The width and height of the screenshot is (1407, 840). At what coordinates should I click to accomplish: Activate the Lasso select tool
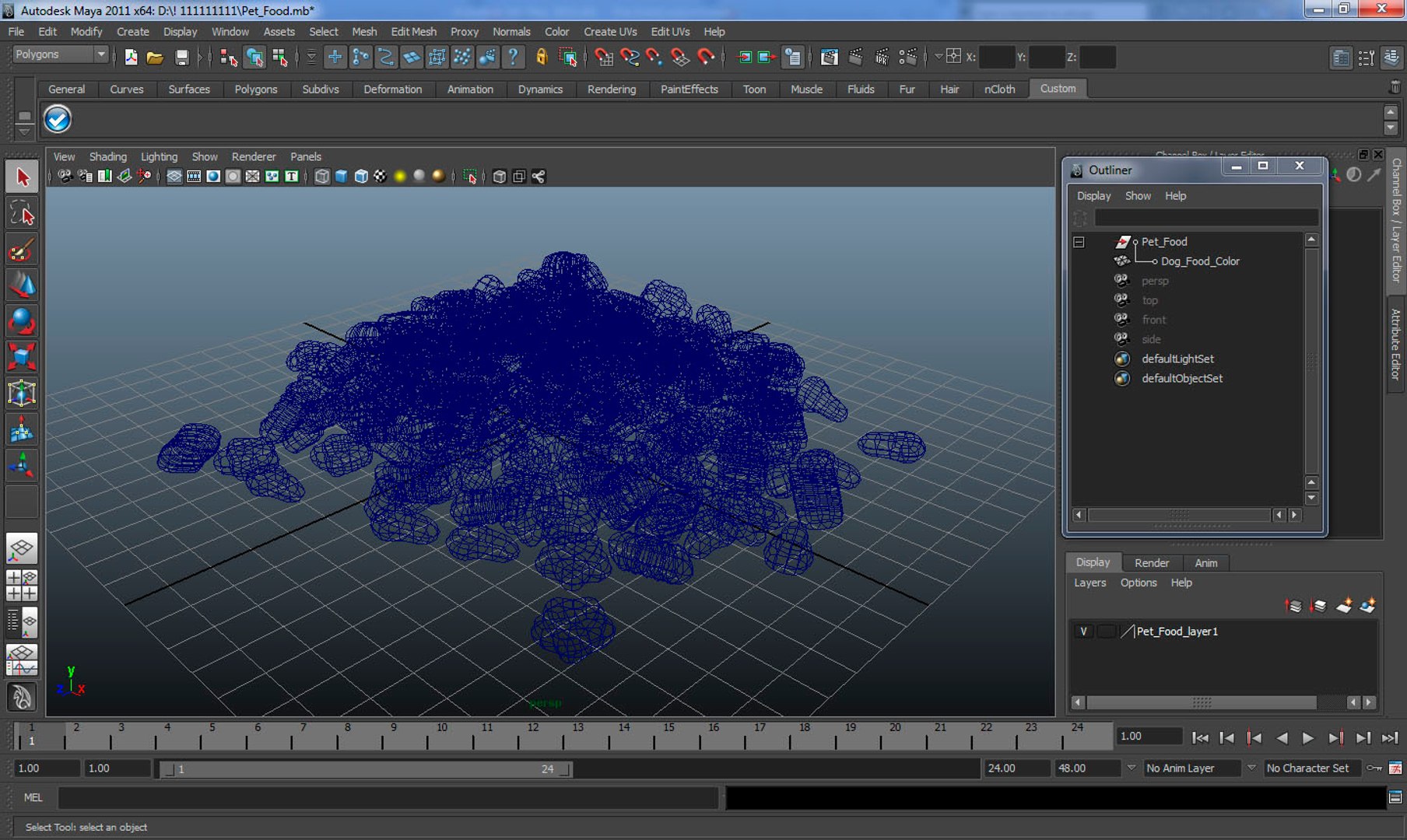click(22, 213)
